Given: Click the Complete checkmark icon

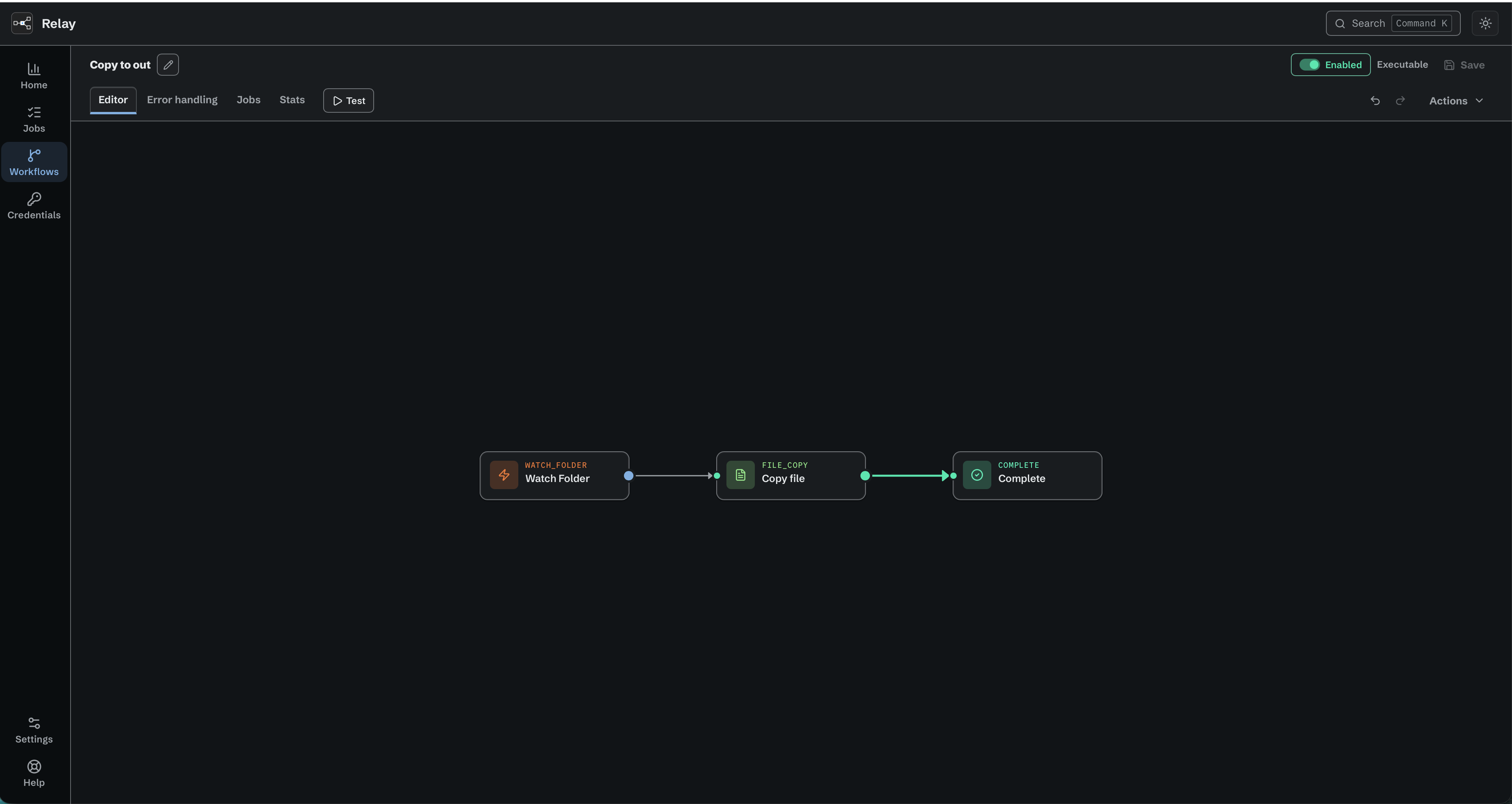Looking at the screenshot, I should [977, 475].
